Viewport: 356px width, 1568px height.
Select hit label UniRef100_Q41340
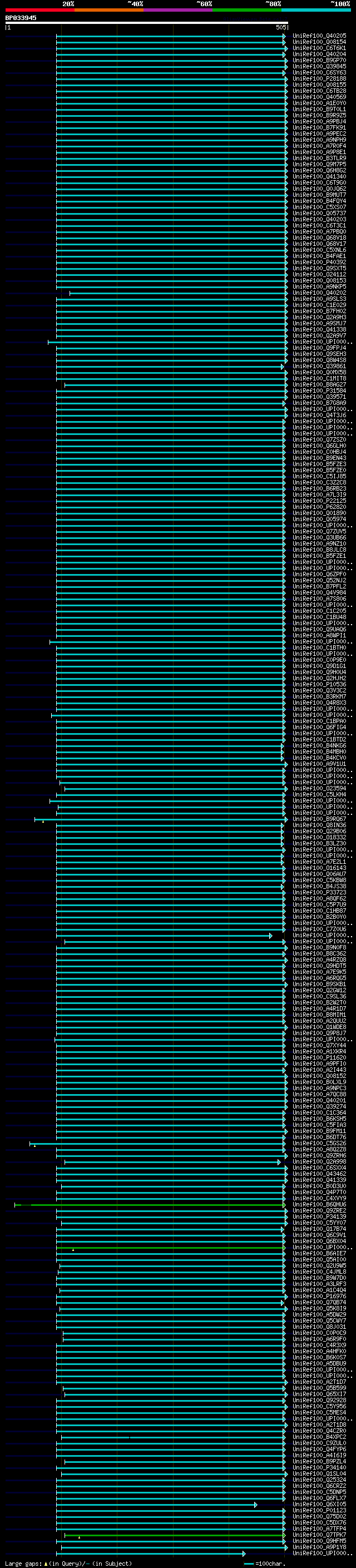(x=319, y=176)
